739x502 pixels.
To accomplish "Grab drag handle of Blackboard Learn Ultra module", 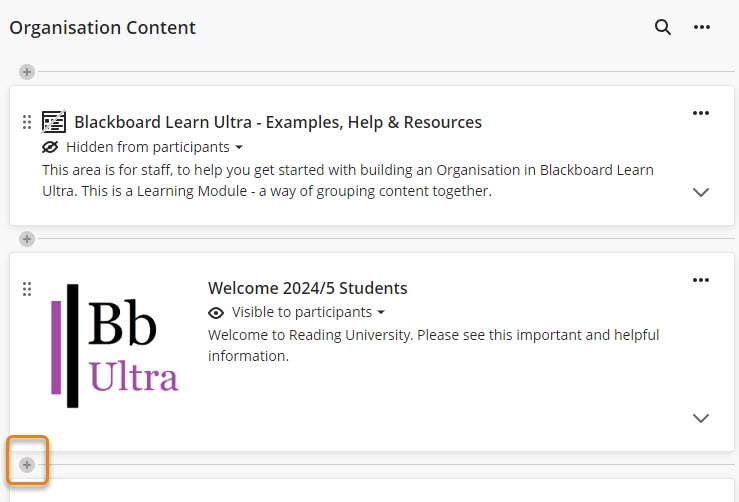I will pyautogui.click(x=27, y=123).
